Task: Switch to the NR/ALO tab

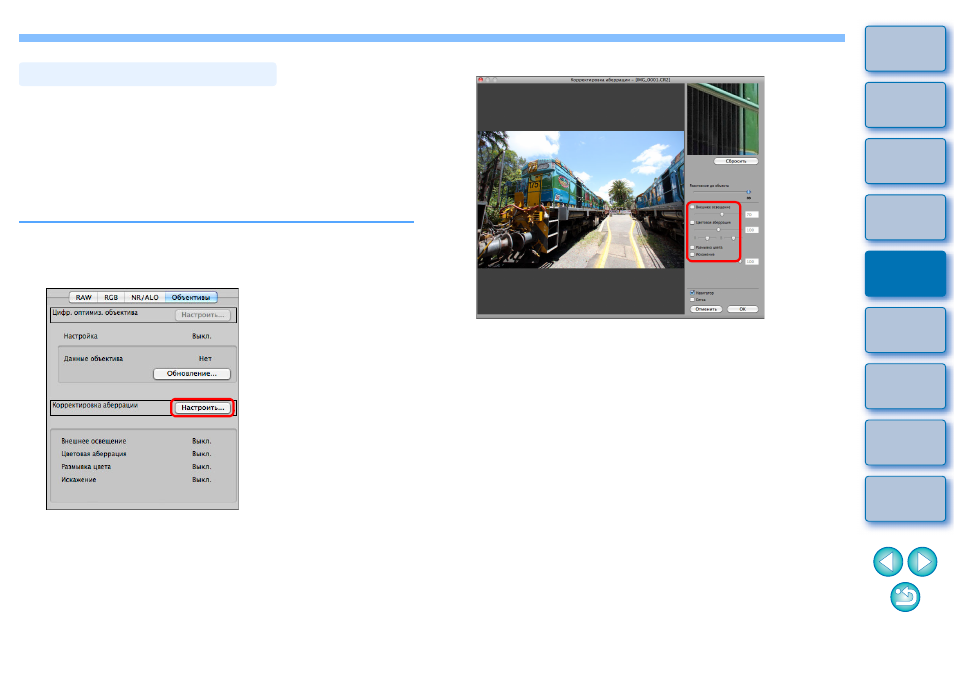Action: (145, 297)
